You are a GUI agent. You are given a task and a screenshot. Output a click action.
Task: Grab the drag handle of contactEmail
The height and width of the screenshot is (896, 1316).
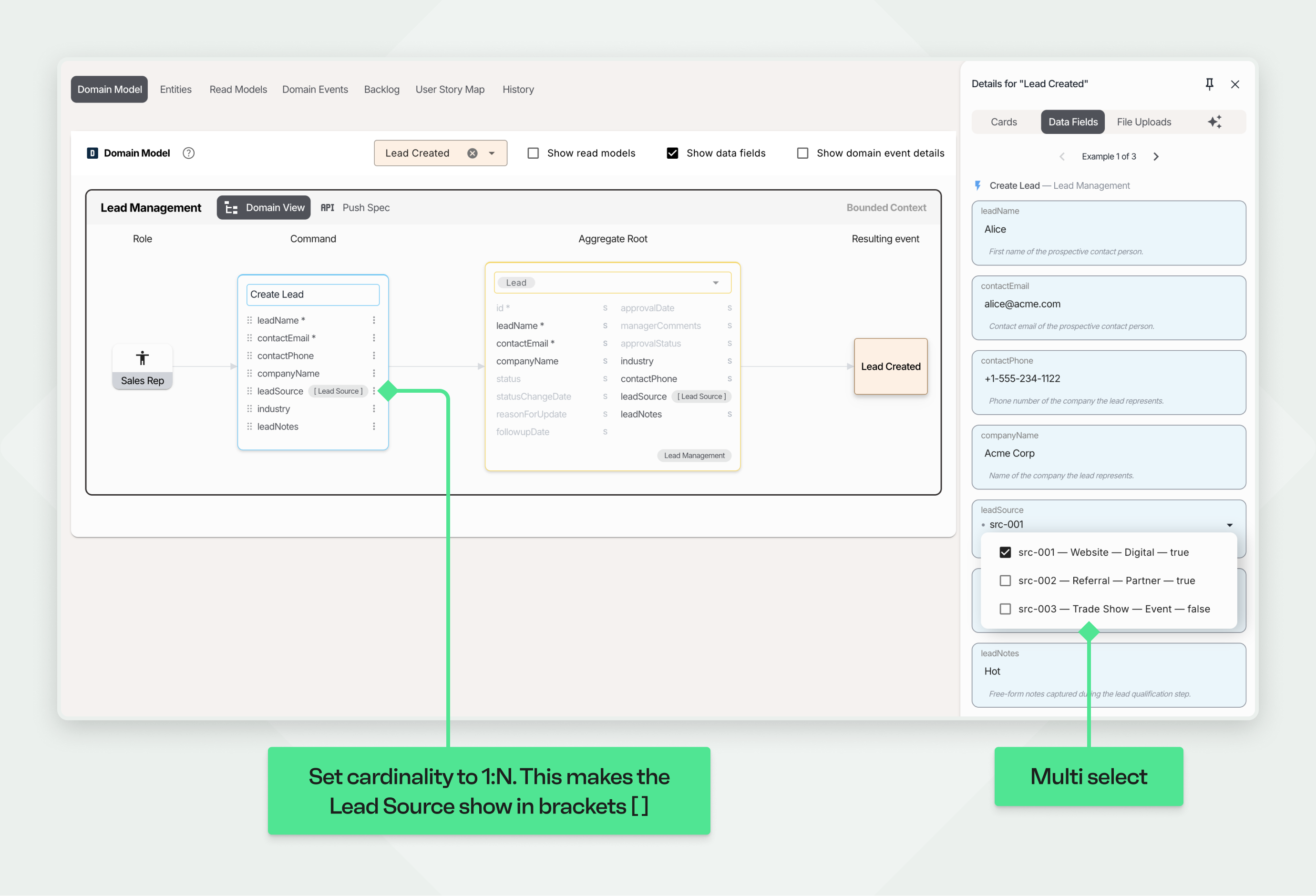[249, 338]
